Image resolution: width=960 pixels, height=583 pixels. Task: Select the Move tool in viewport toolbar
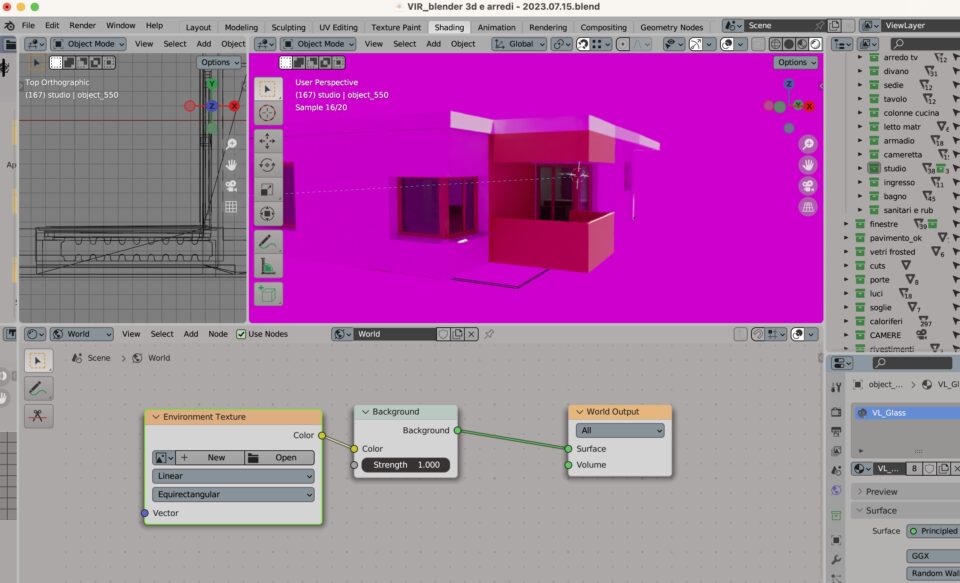point(267,141)
